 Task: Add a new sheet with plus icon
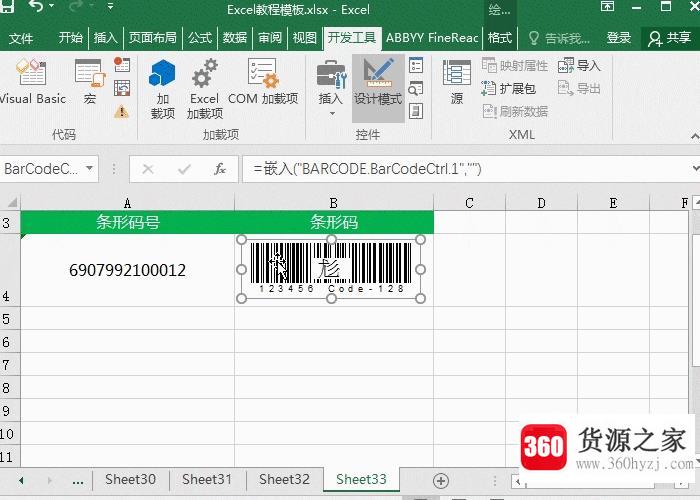tap(441, 480)
